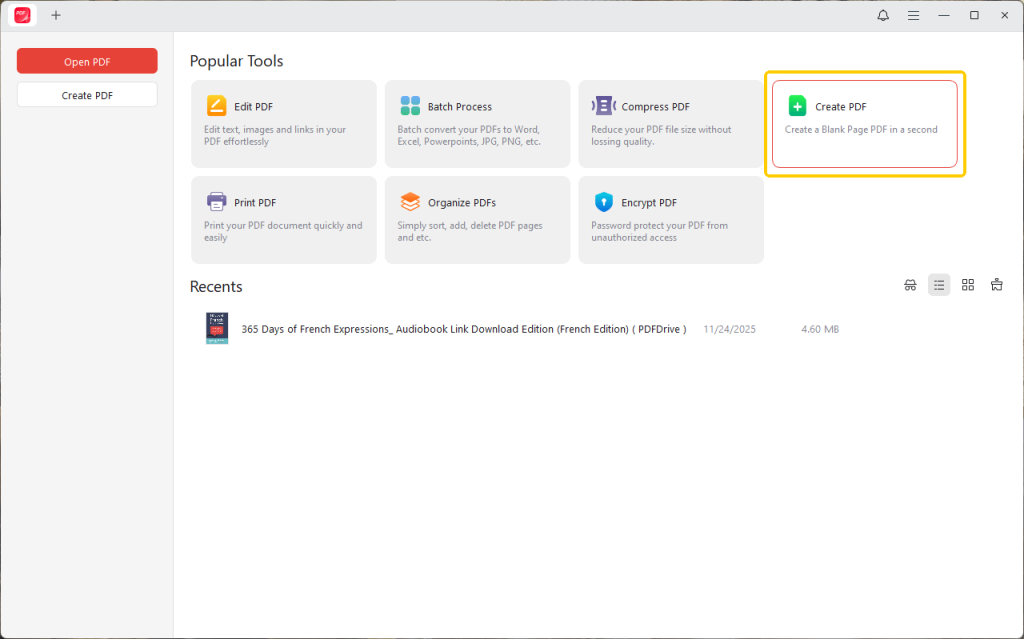Open a new tab with the plus button
1024x639 pixels.
[56, 15]
